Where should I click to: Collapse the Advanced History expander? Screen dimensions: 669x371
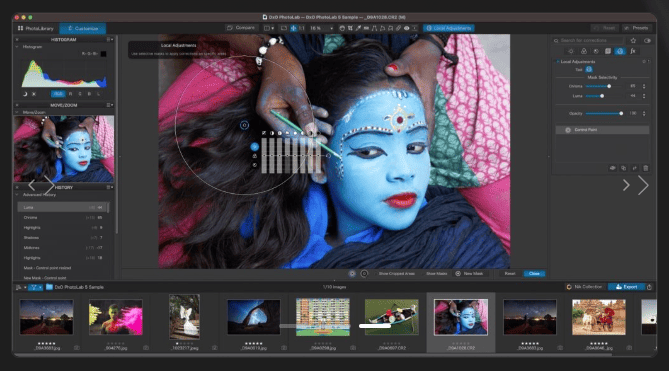[x=17, y=194]
